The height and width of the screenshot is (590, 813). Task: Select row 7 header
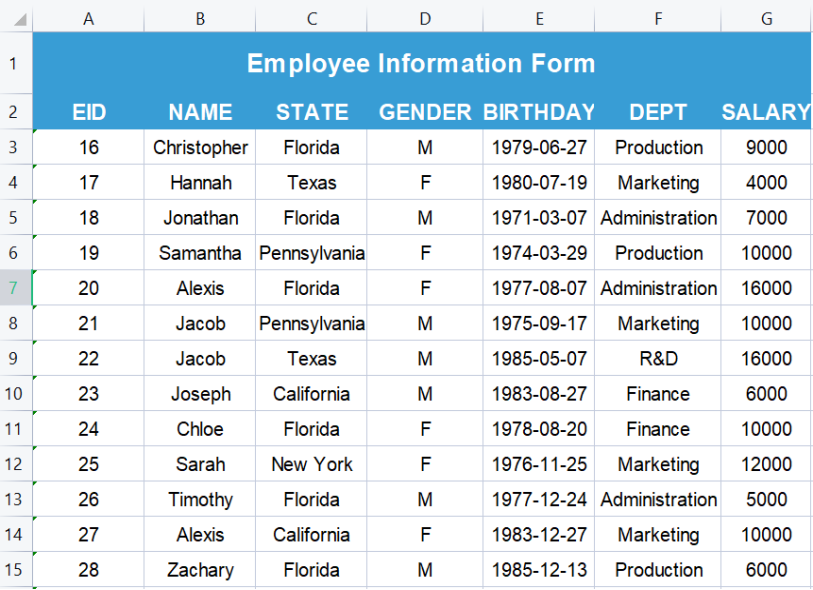(x=15, y=288)
